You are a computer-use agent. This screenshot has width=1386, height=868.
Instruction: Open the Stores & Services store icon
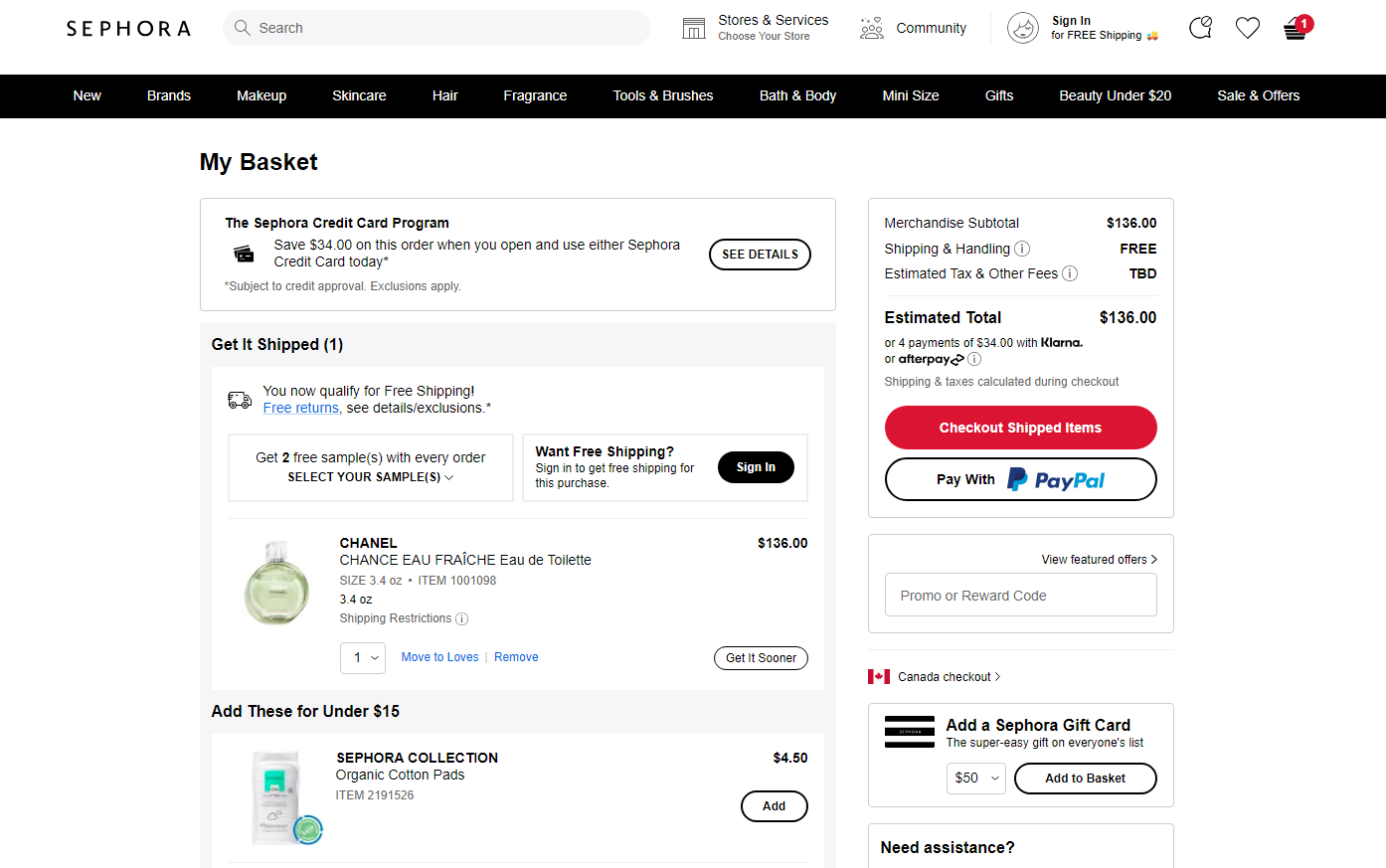(694, 28)
